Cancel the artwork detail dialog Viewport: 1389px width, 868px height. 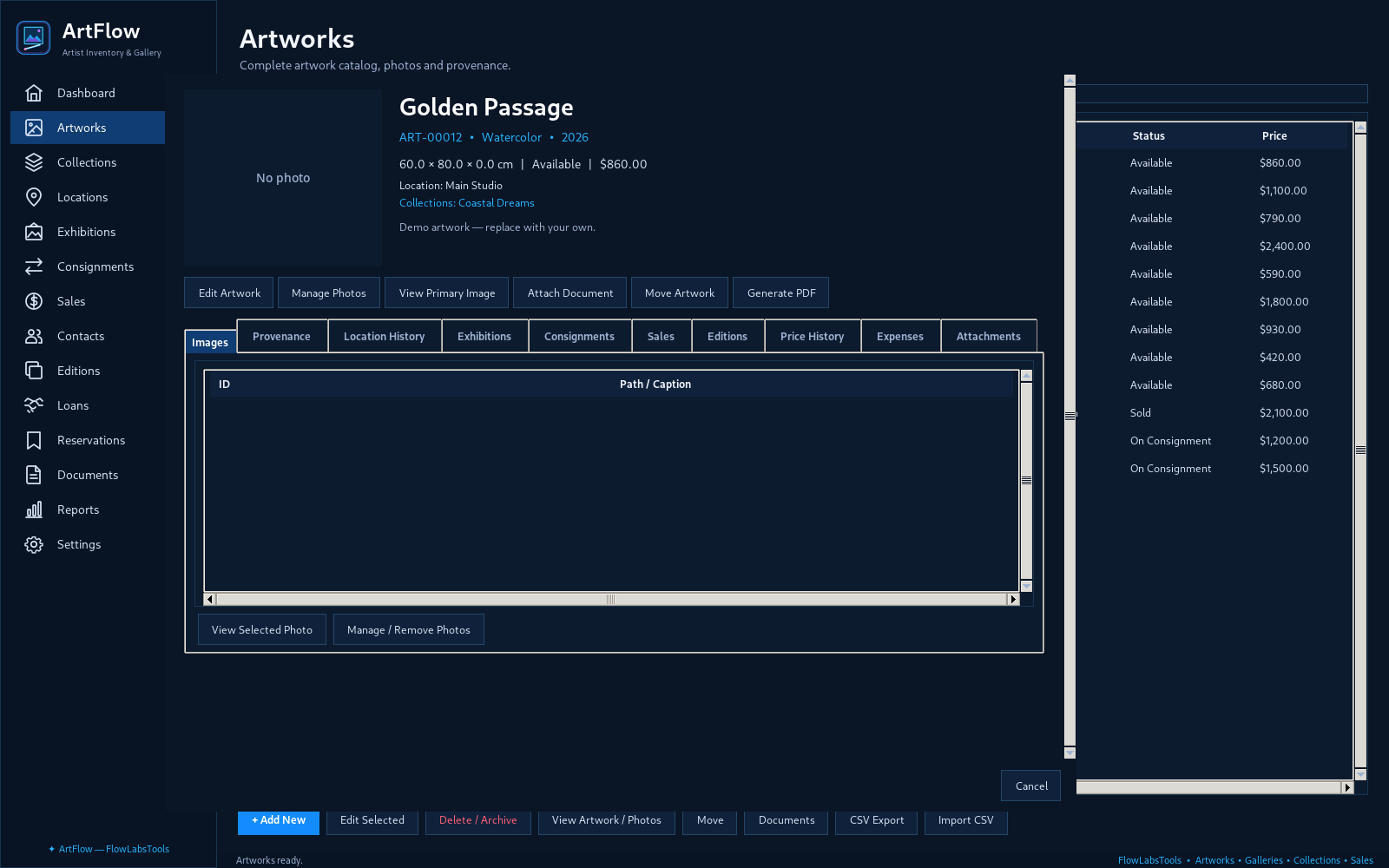point(1031,786)
